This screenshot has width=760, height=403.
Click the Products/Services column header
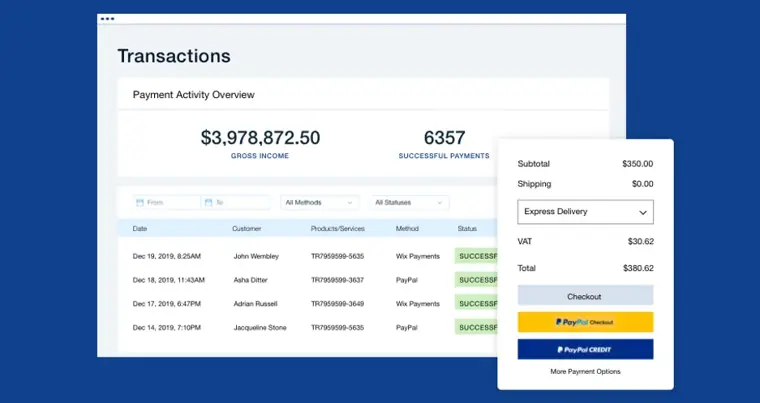[x=337, y=228]
